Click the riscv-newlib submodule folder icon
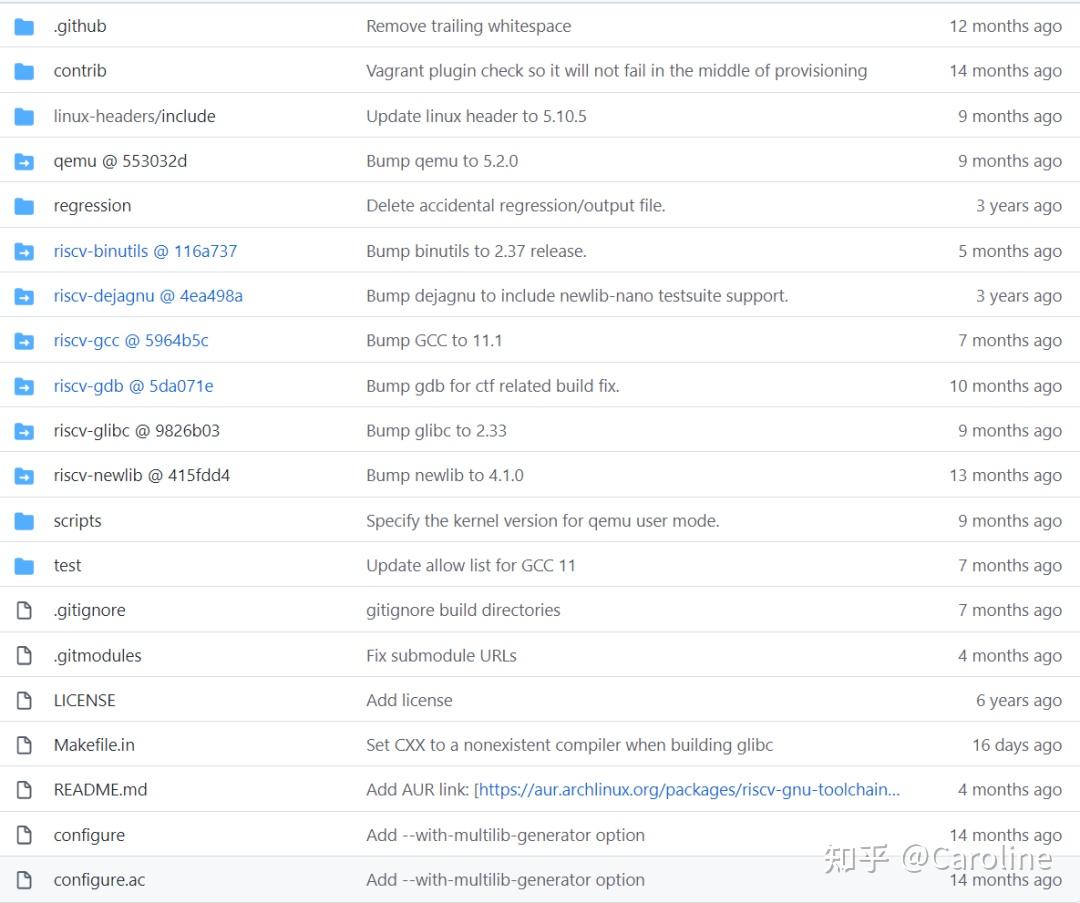Image resolution: width=1080 pixels, height=903 pixels. [x=24, y=476]
